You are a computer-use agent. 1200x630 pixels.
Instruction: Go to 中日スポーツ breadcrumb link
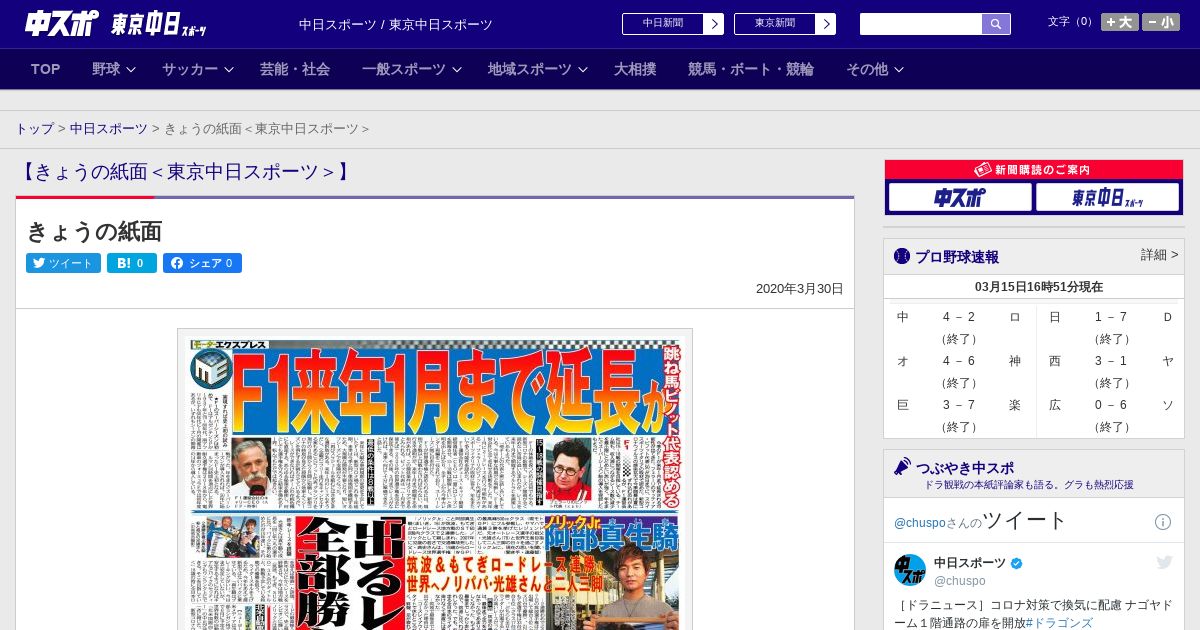pyautogui.click(x=108, y=129)
